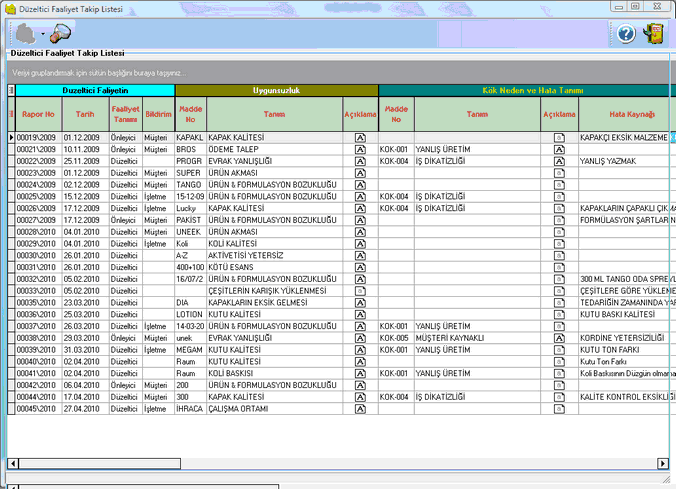Select report number 00045\2010 cell
The image size is (676, 489).
click(x=39, y=409)
